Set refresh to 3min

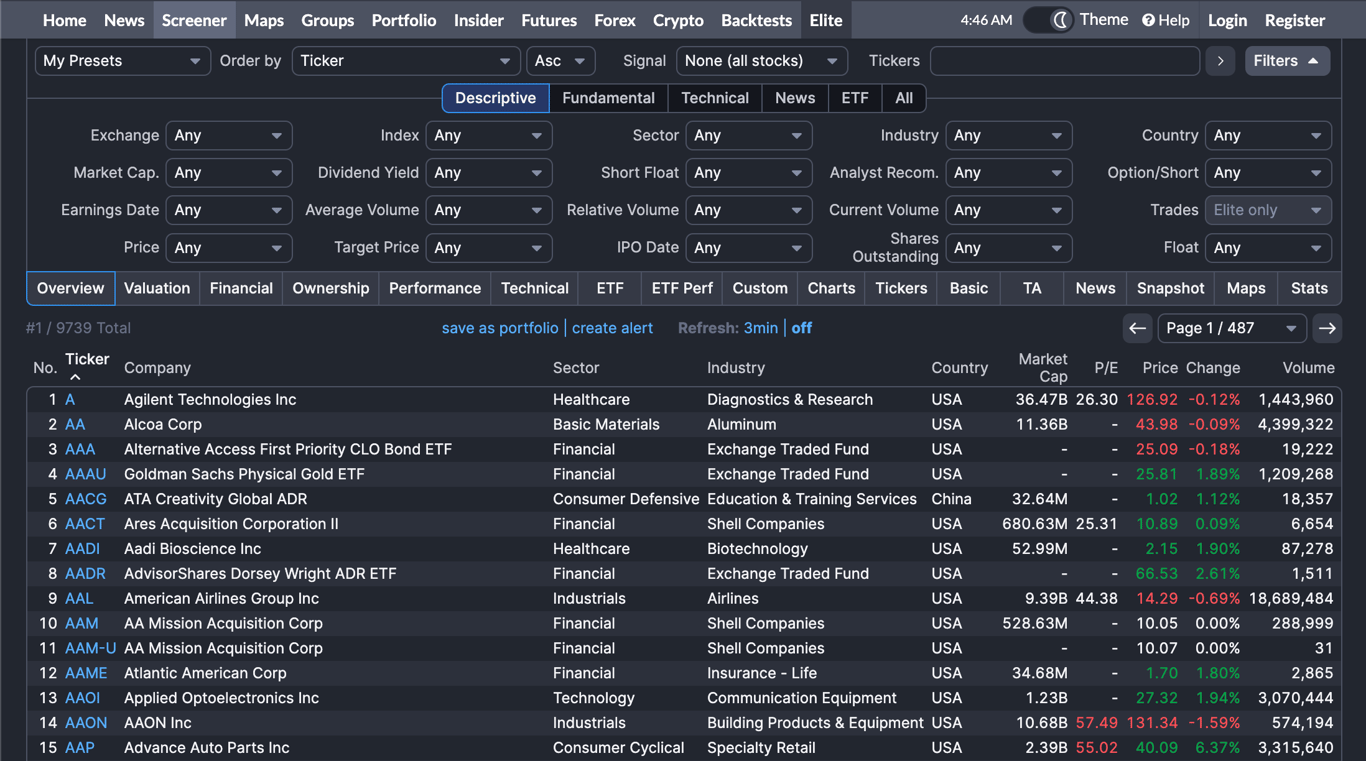click(760, 328)
